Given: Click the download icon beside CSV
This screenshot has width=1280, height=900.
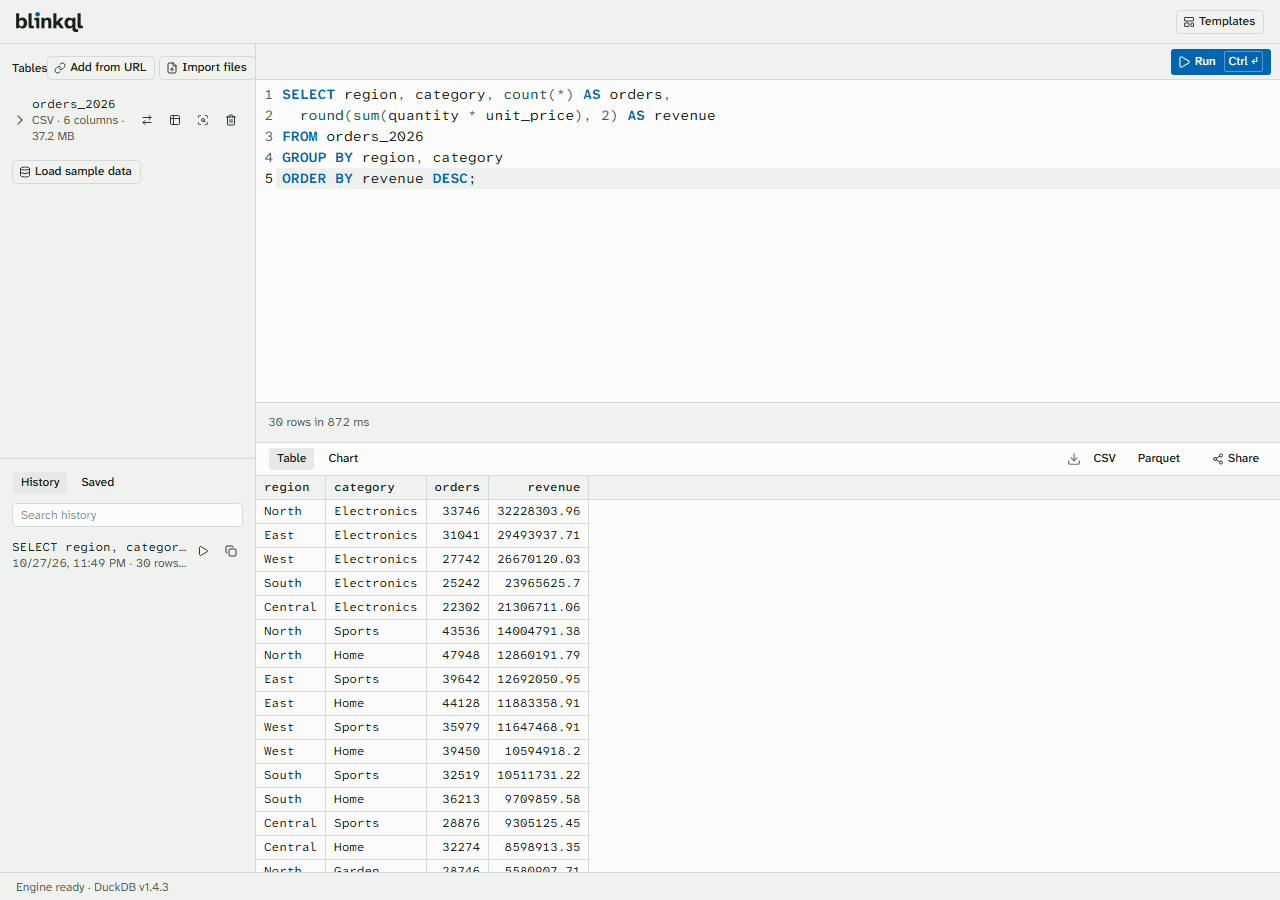Looking at the screenshot, I should 1074,459.
